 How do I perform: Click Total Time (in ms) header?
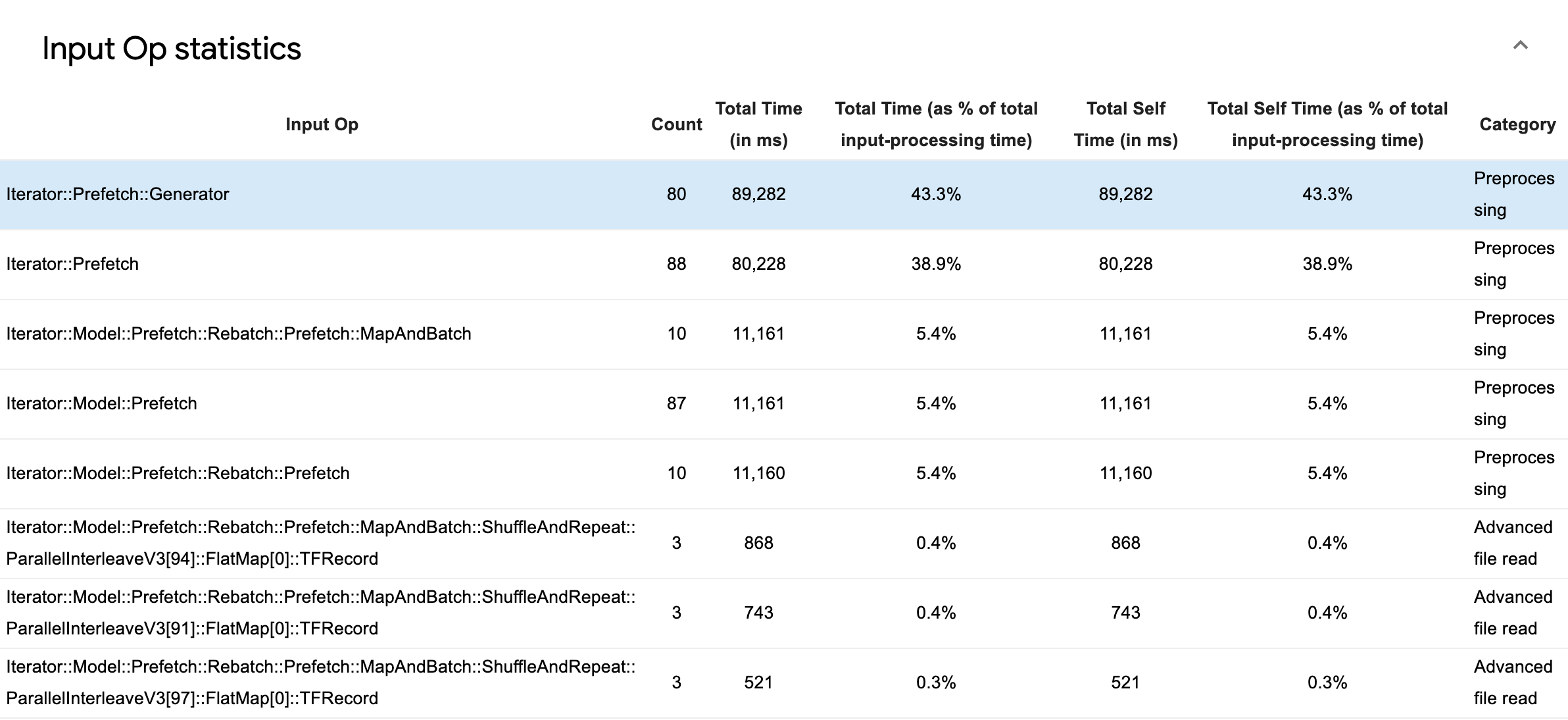click(758, 124)
